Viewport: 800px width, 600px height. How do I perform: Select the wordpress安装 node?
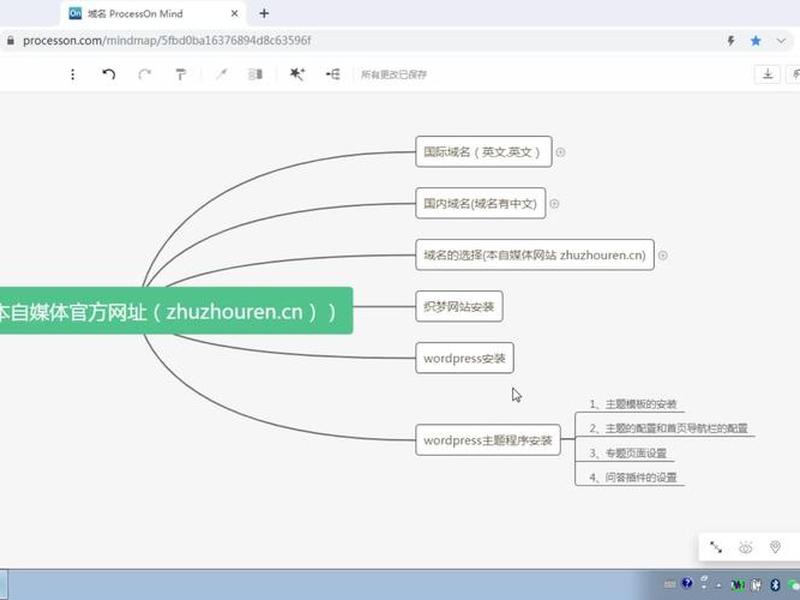464,358
